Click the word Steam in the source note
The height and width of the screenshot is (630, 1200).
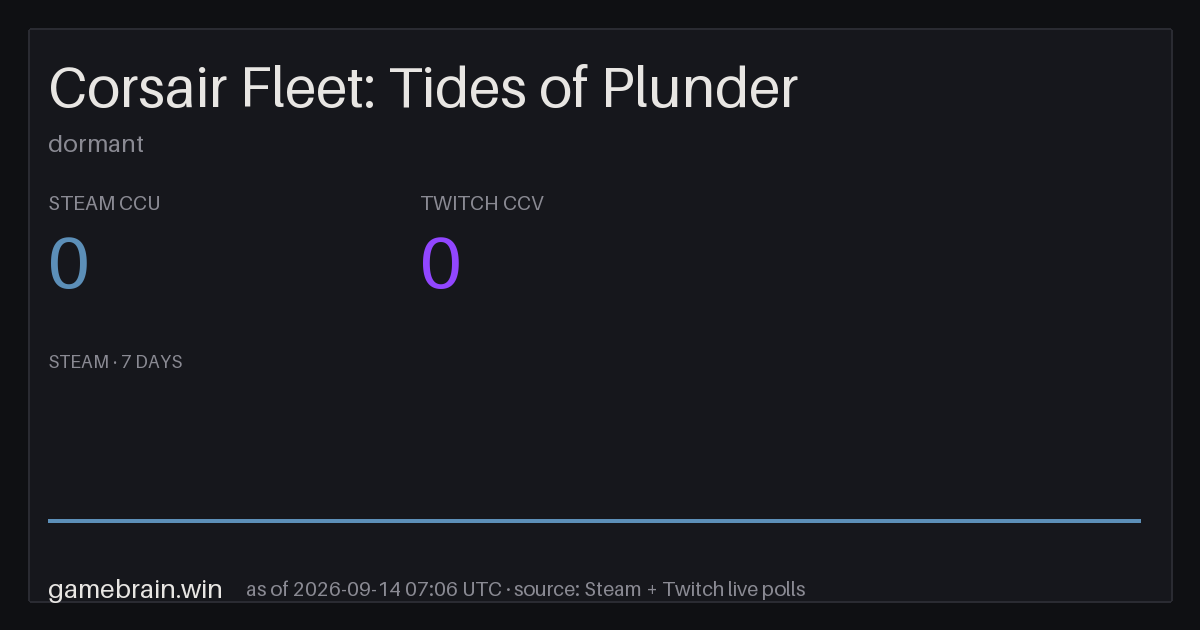coord(612,589)
